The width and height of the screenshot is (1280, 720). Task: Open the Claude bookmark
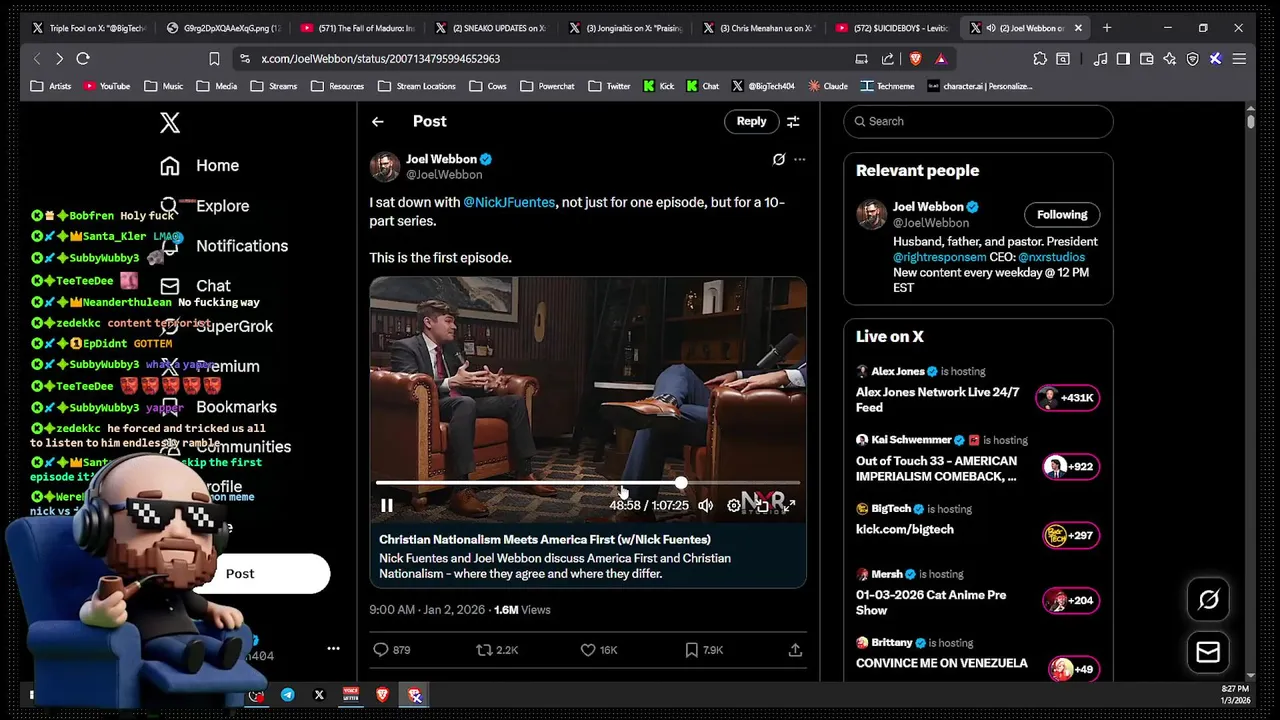point(827,86)
